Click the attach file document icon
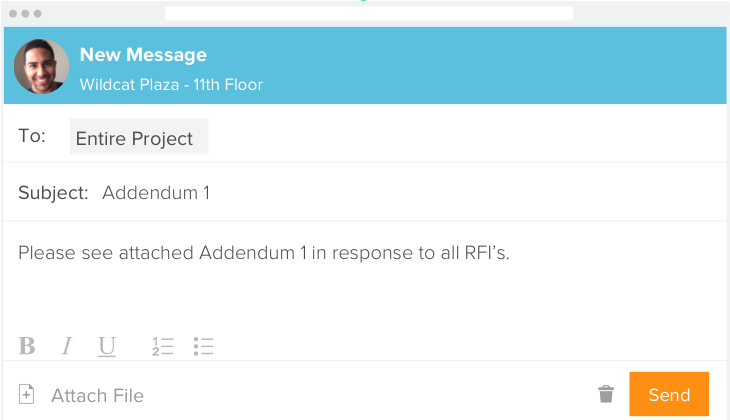 pos(27,395)
